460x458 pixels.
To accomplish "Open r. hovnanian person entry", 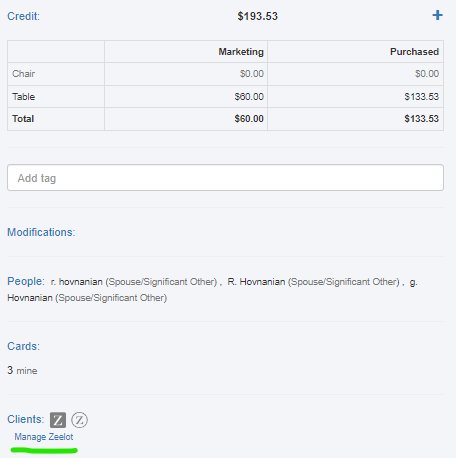I will pos(77,282).
